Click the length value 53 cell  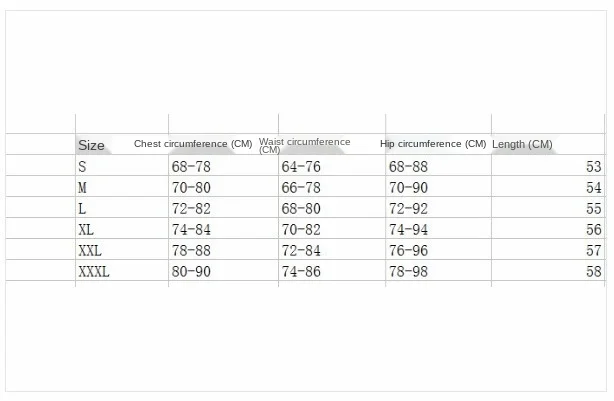[x=594, y=167]
